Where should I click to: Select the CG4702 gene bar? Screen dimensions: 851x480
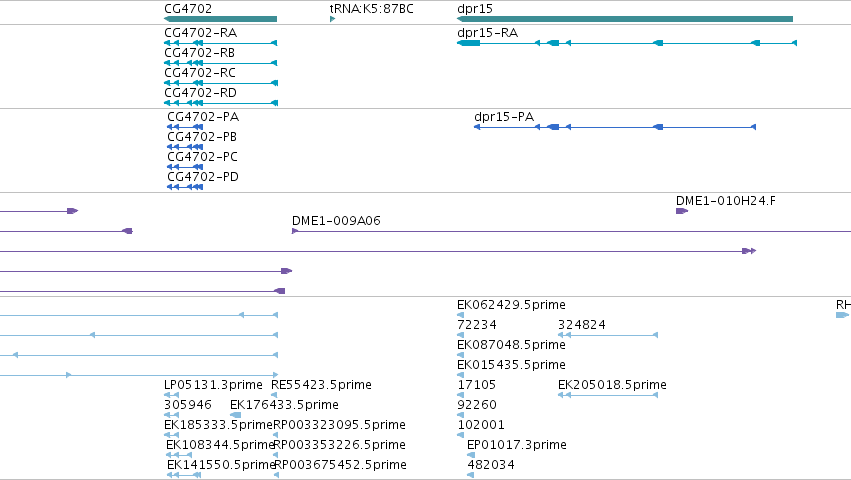[x=220, y=19]
